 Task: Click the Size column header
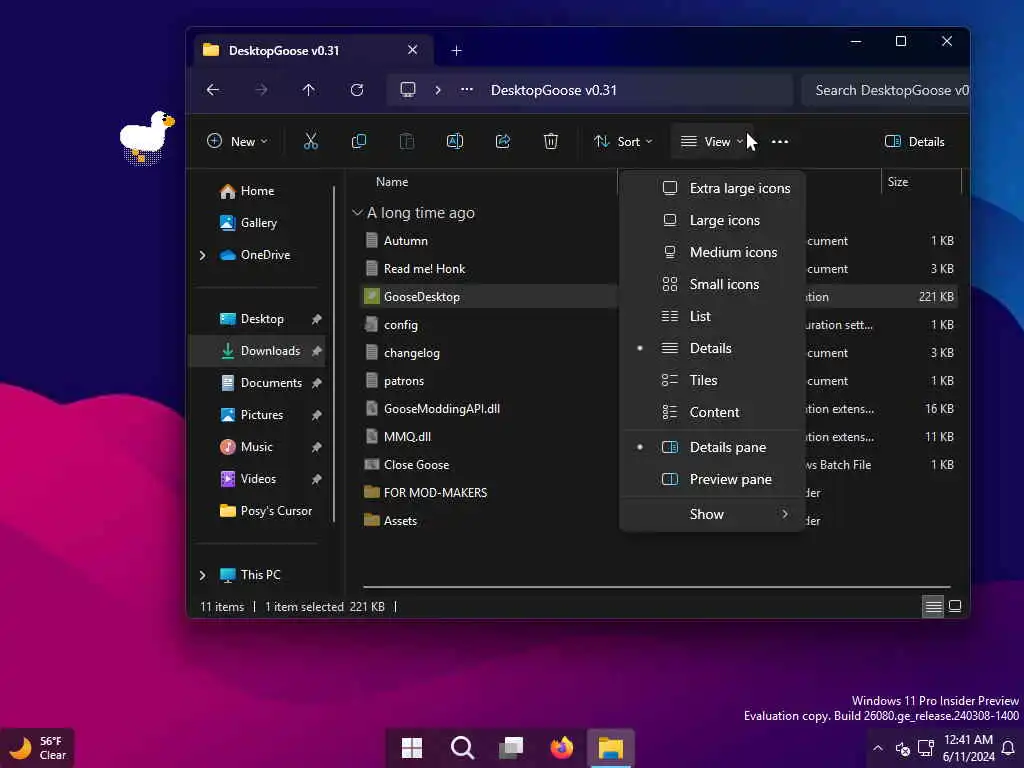pos(898,182)
